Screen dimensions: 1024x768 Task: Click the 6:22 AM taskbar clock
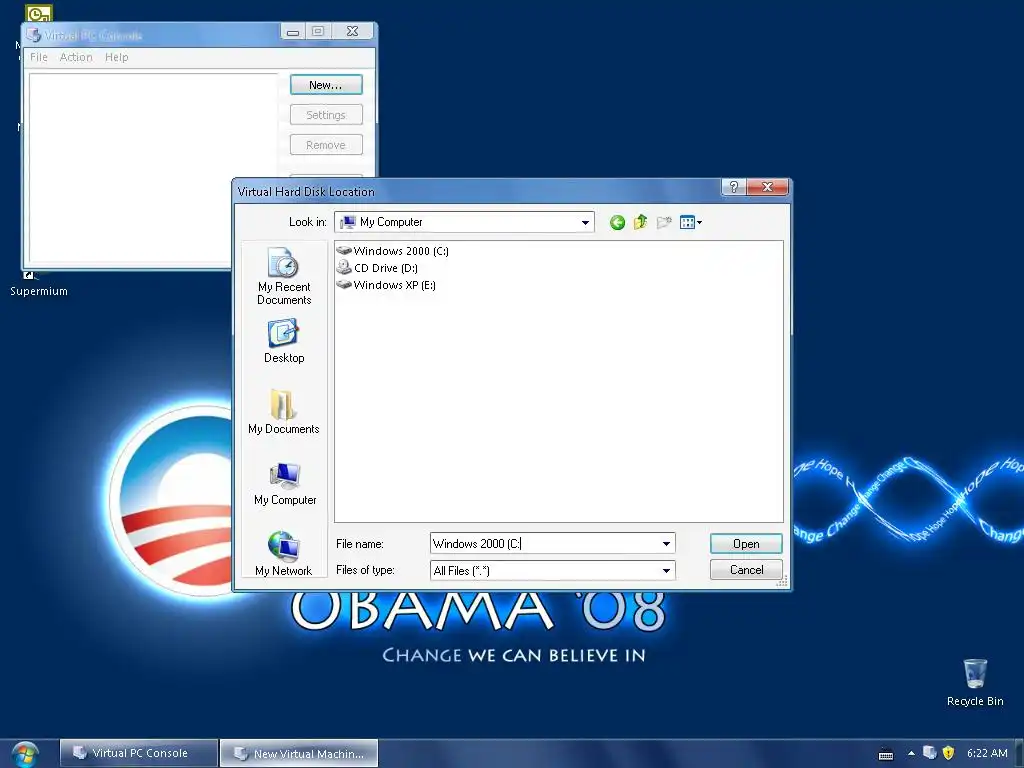(x=987, y=753)
